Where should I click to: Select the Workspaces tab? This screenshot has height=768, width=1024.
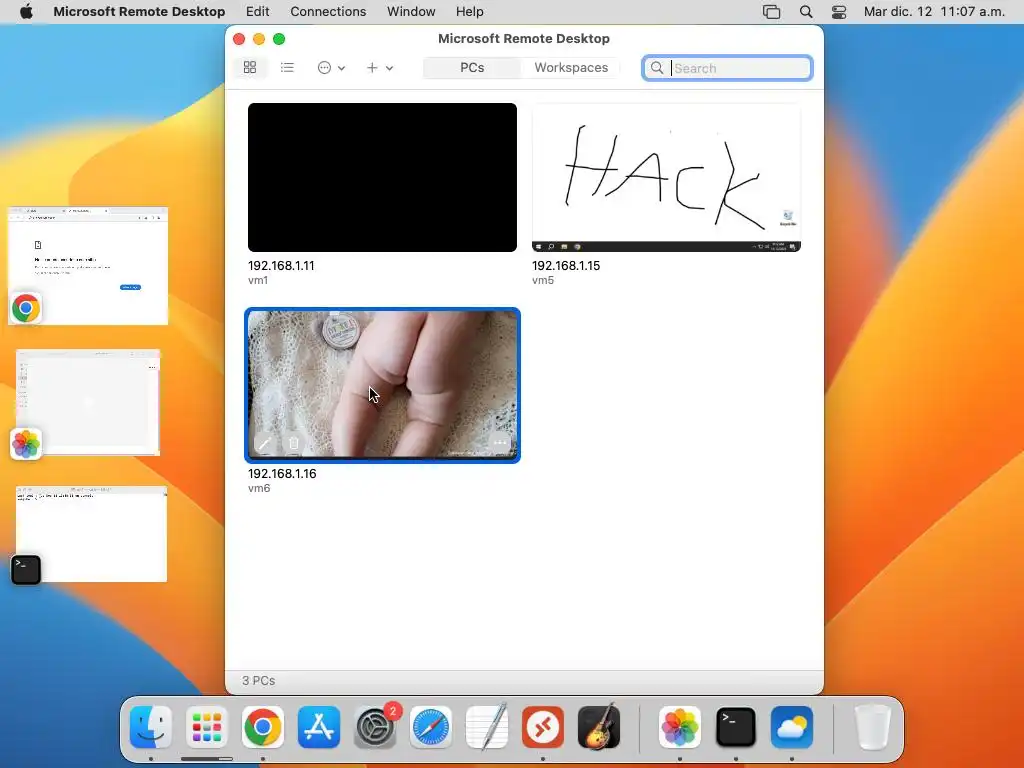571,67
